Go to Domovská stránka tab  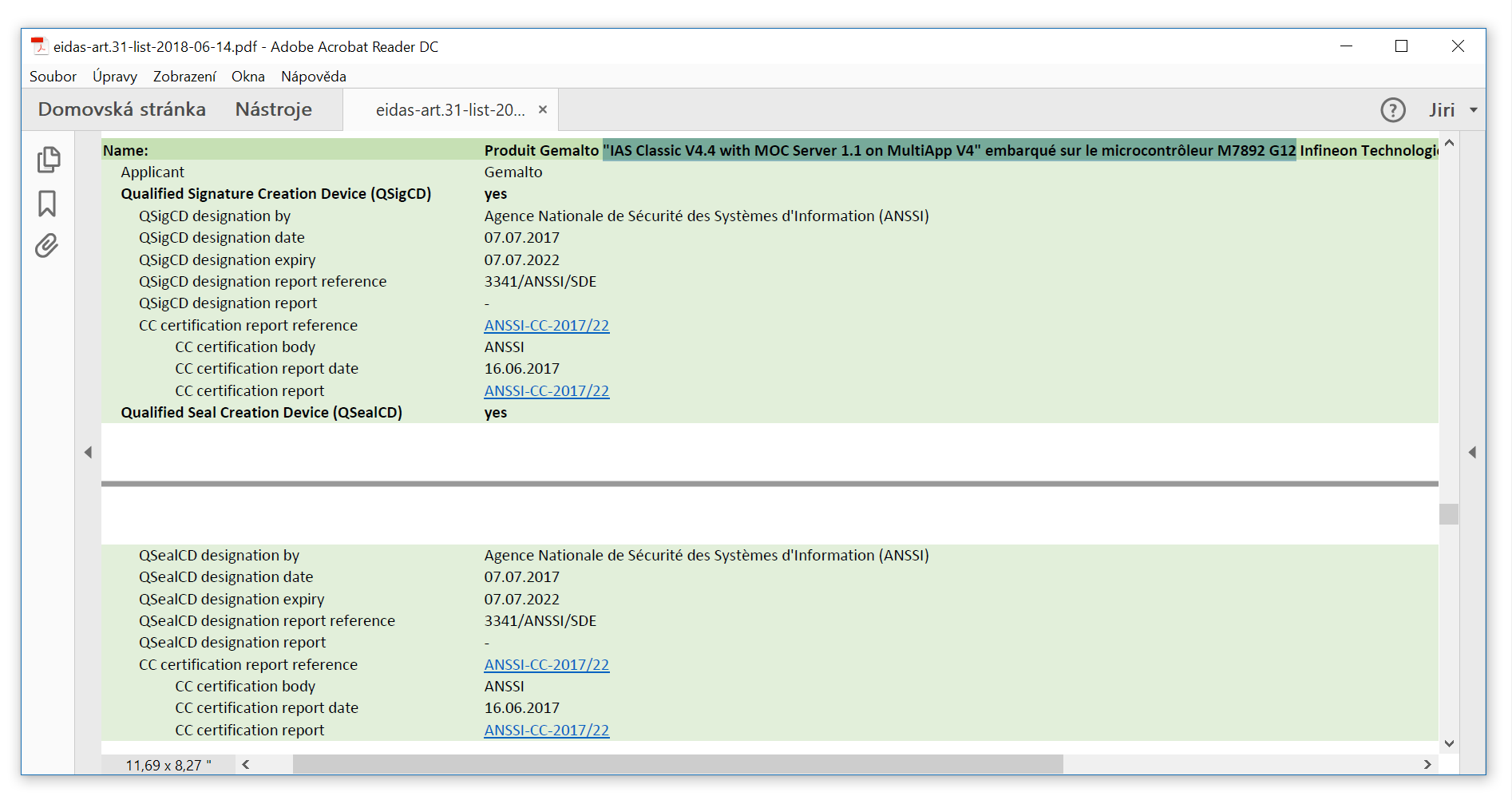[122, 110]
